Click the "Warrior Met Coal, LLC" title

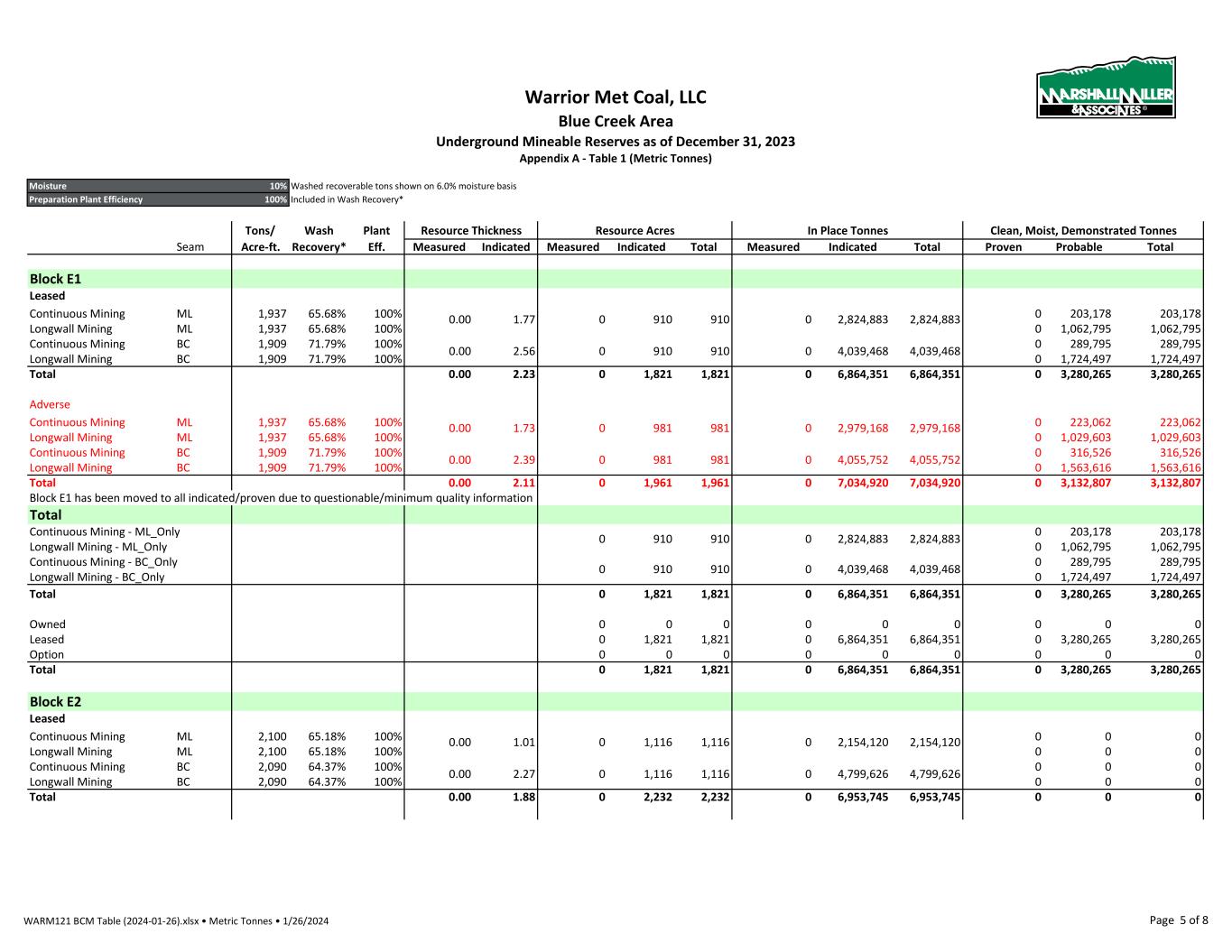click(616, 97)
